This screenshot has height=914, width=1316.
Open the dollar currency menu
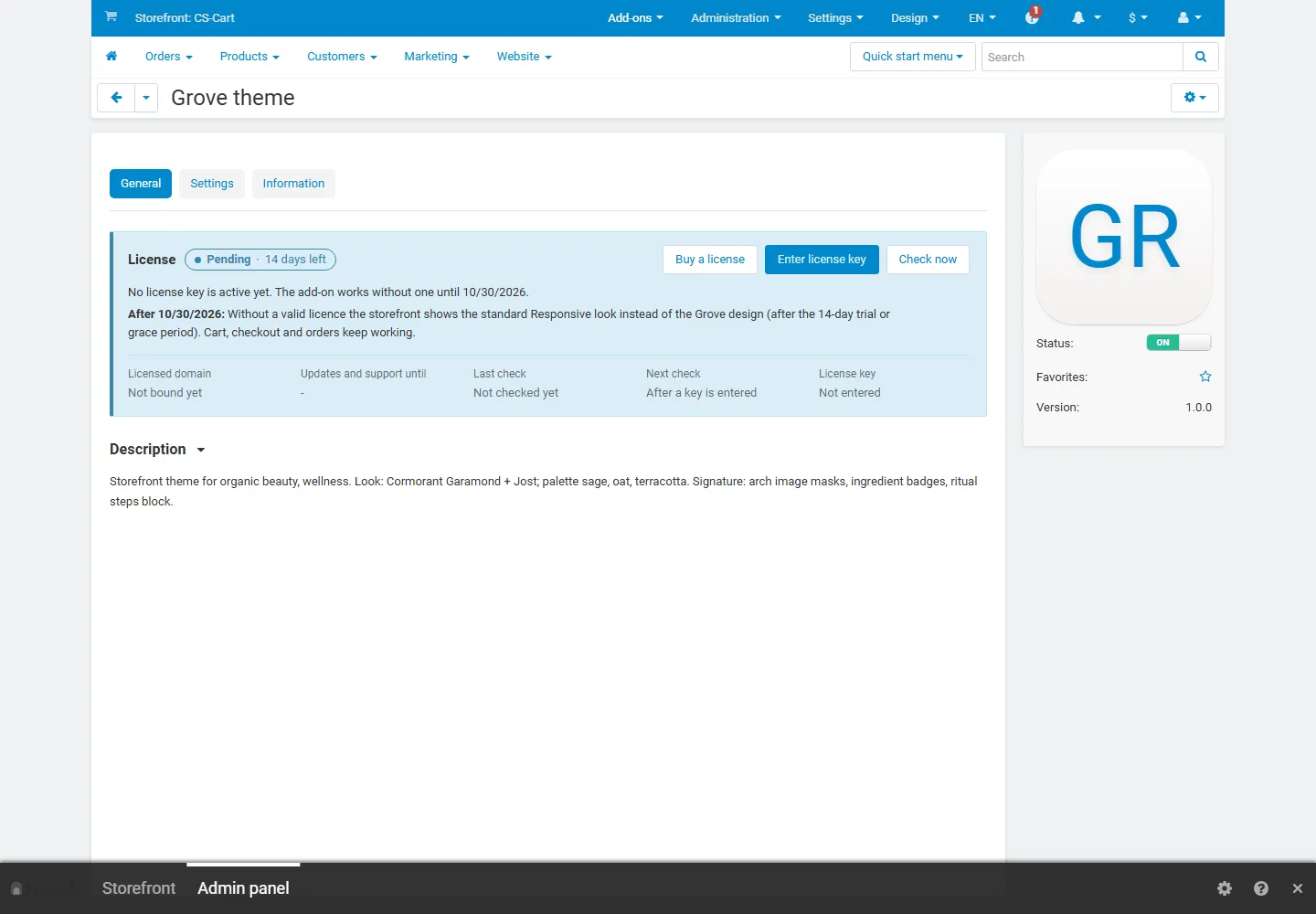1138,17
